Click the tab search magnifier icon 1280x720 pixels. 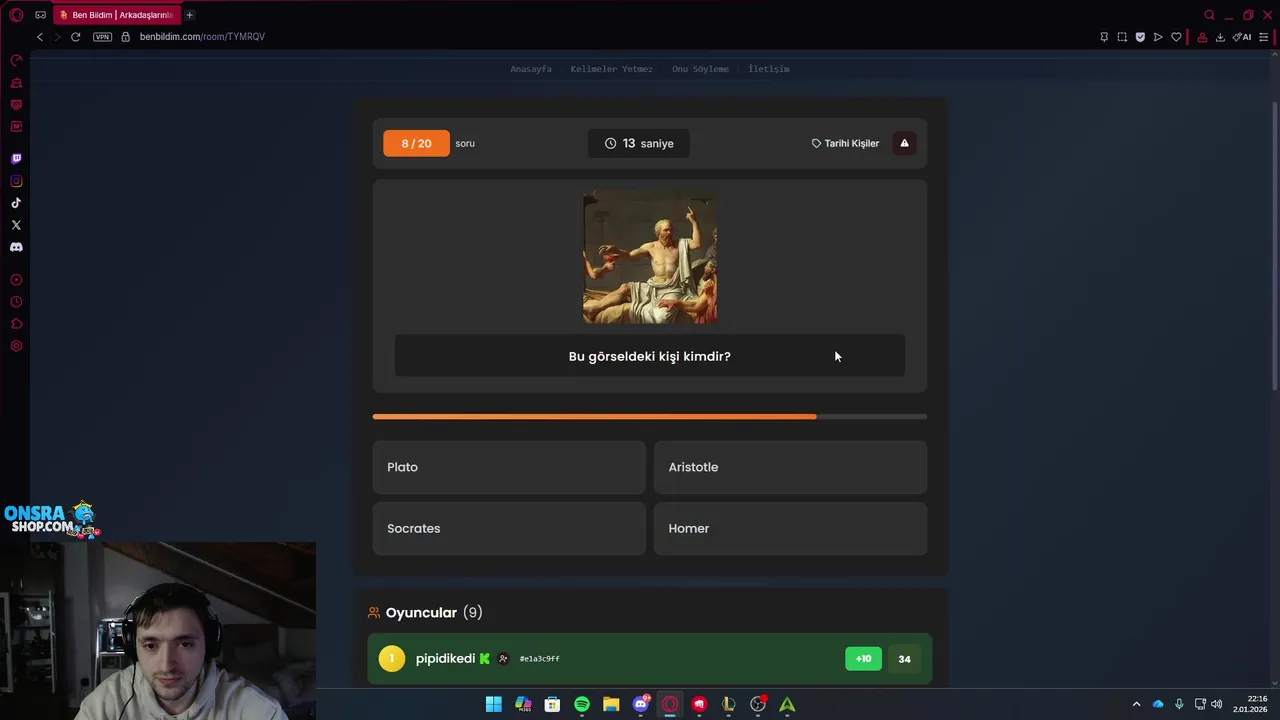1209,15
